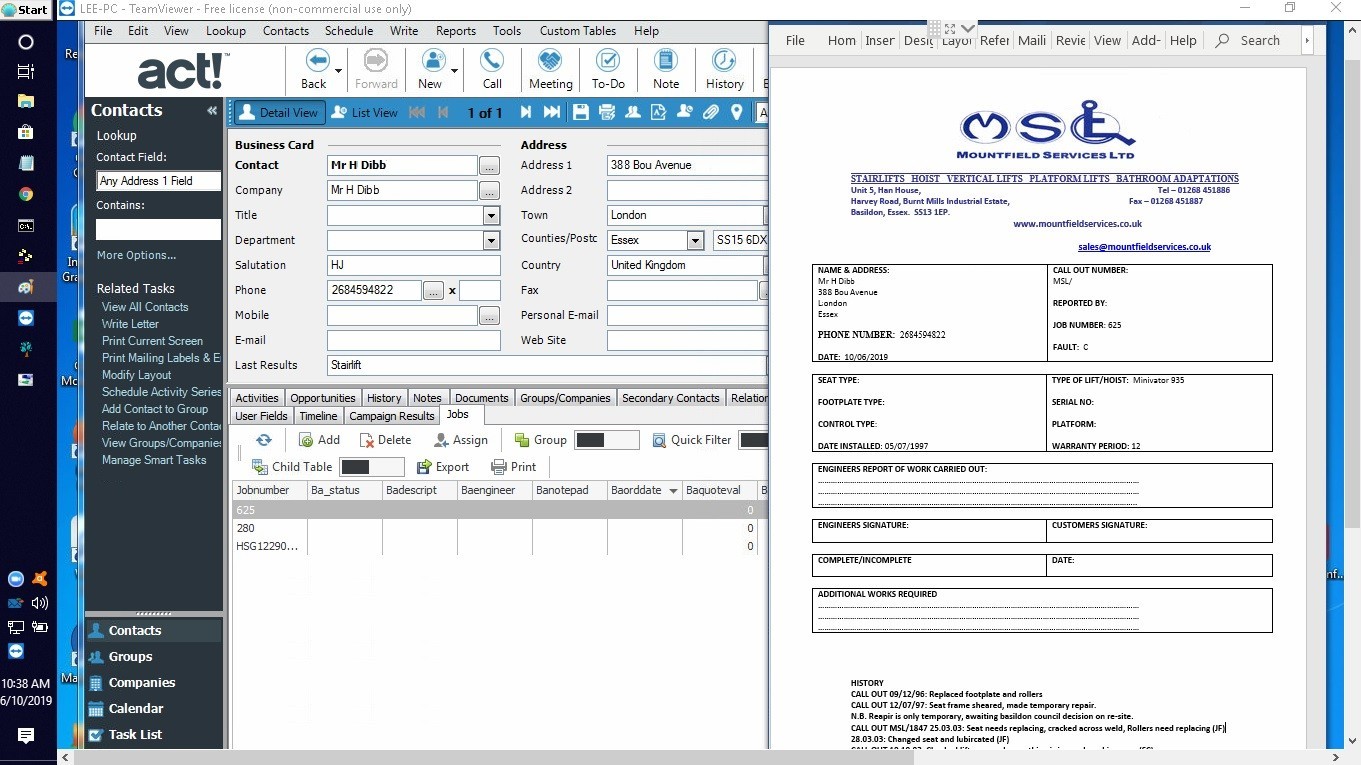
Task: Sort by Baorddate column dropdown arrow
Action: (x=673, y=491)
